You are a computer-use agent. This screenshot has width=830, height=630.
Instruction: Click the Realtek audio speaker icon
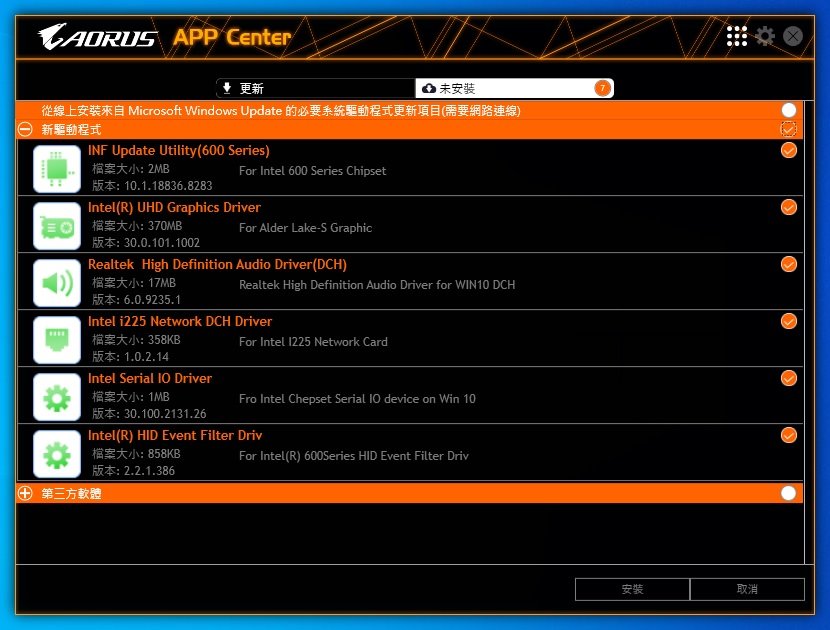[57, 283]
